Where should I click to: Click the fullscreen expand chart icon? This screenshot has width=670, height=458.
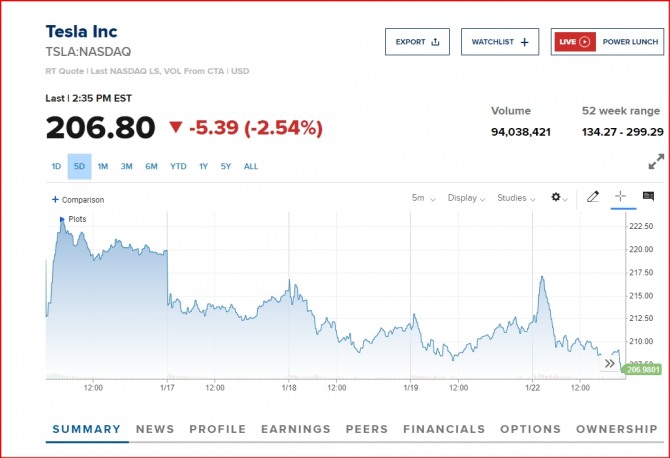656,161
